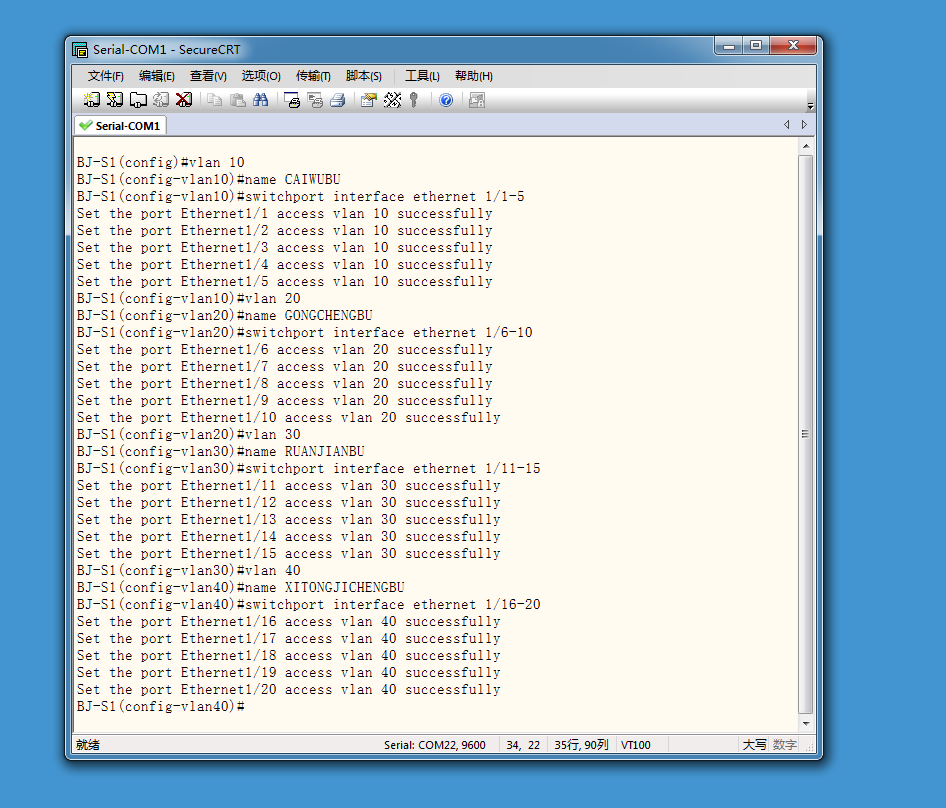Click the SecureFX lock icon in toolbar

point(477,100)
